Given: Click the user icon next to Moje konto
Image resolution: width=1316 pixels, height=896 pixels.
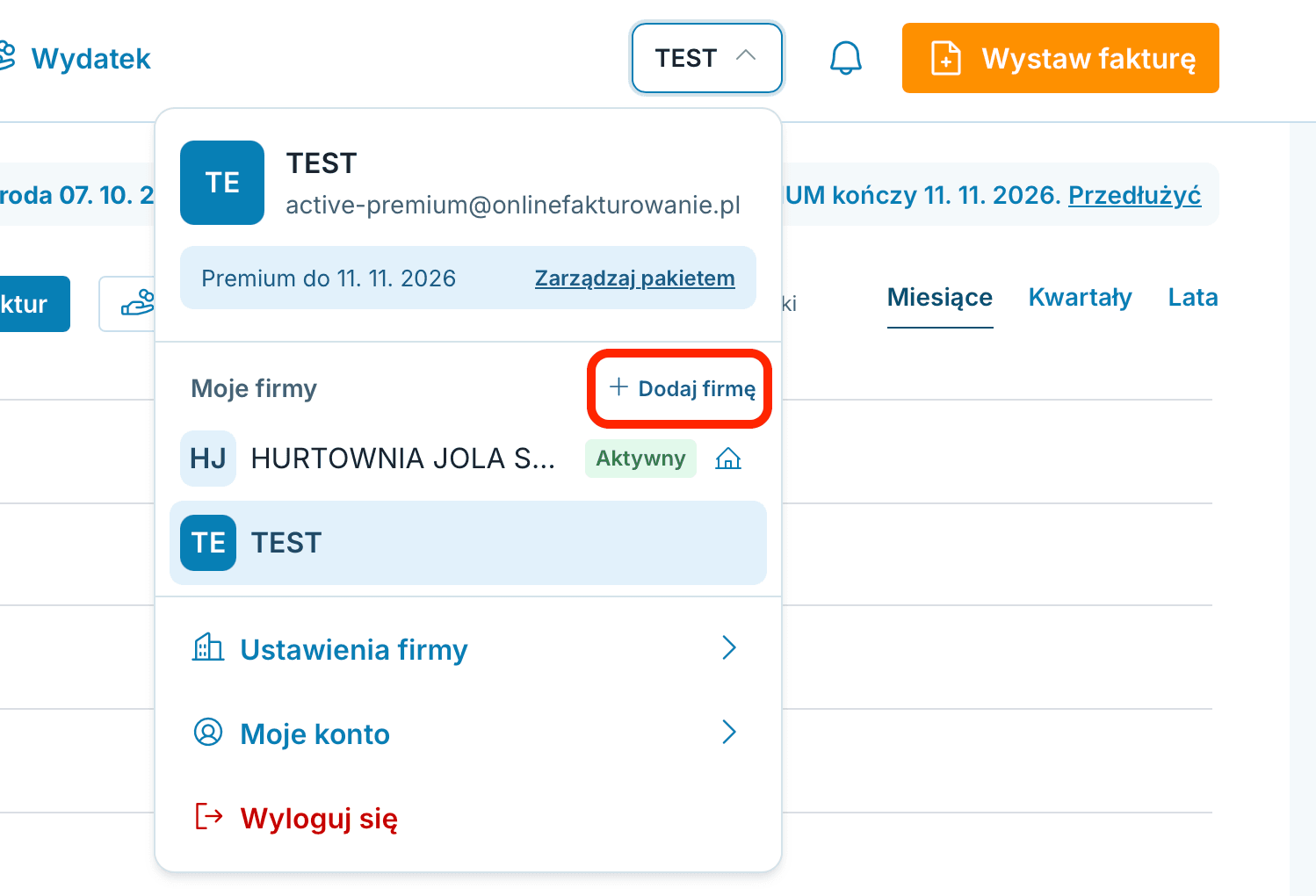Looking at the screenshot, I should (x=208, y=732).
